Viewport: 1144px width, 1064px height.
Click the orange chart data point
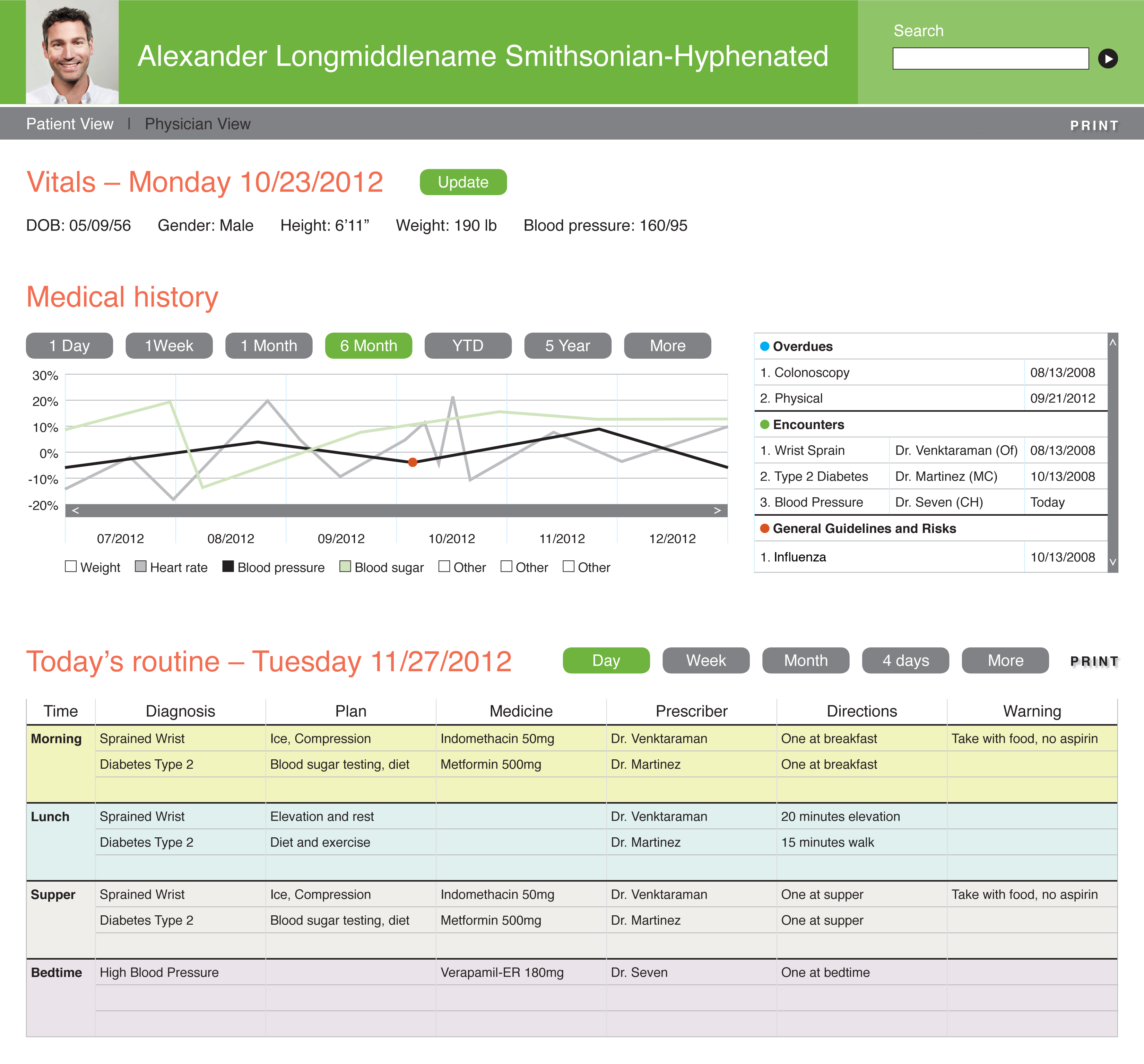(412, 462)
